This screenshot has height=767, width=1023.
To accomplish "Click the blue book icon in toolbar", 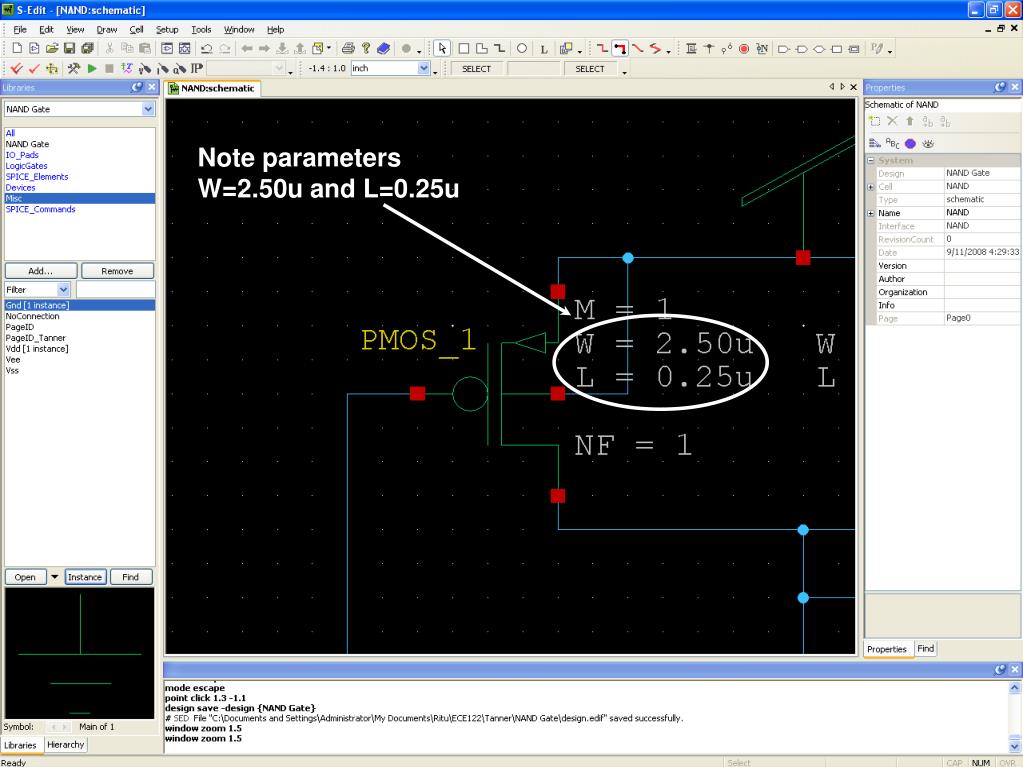I will click(x=384, y=48).
